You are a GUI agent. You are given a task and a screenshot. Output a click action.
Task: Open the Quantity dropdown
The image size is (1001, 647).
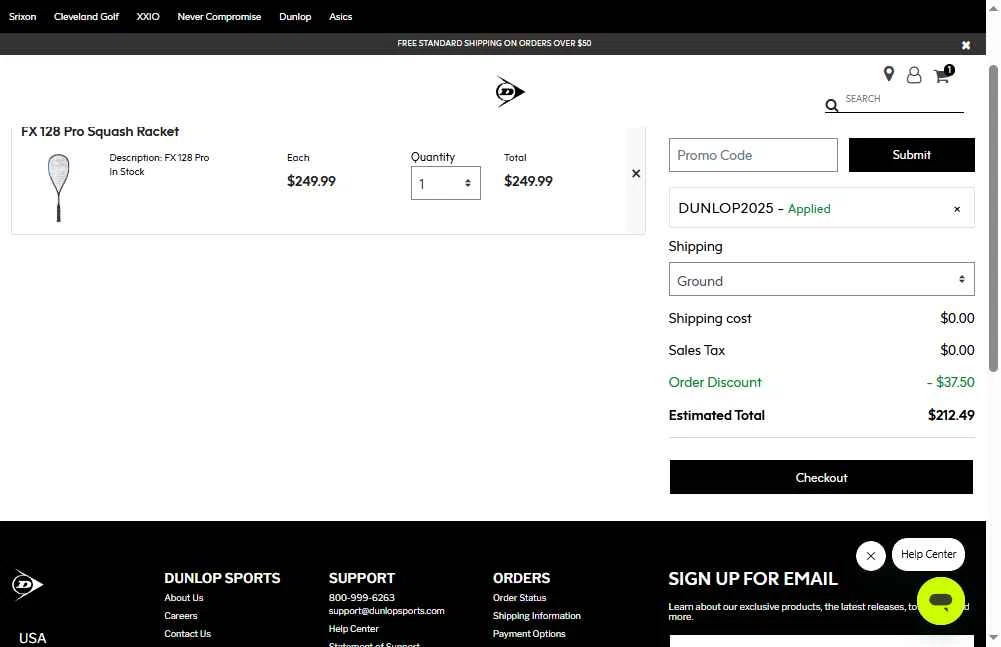point(446,183)
